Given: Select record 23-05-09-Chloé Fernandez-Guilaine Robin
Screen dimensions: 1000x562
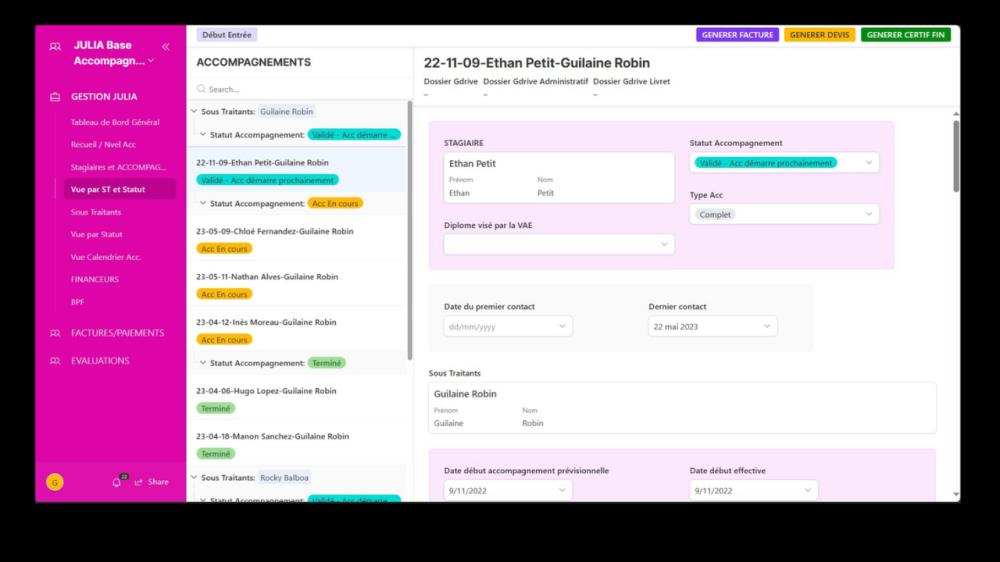Looking at the screenshot, I should point(297,239).
